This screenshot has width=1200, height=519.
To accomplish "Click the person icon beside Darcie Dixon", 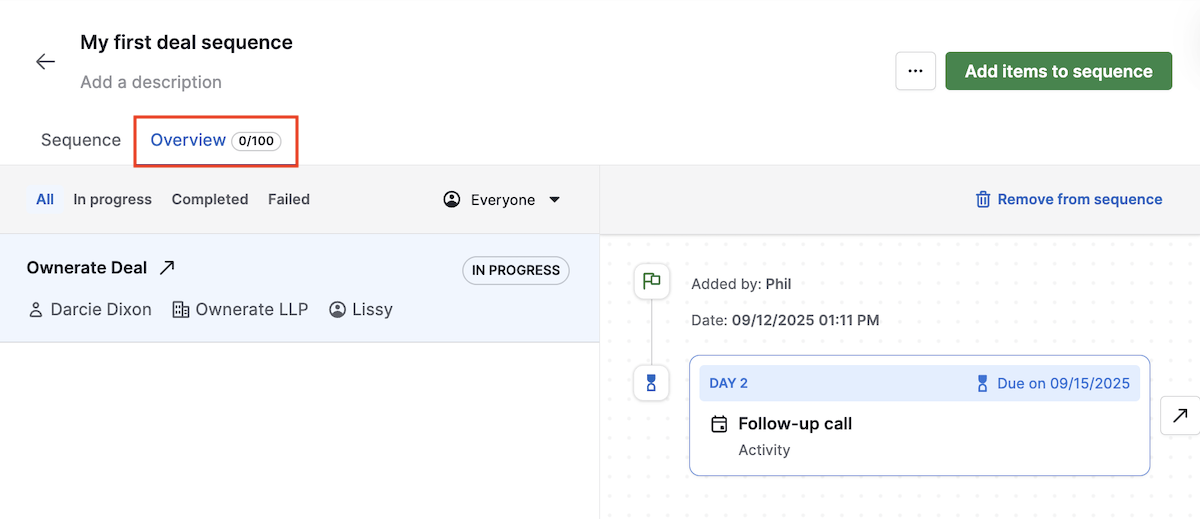I will click(36, 309).
